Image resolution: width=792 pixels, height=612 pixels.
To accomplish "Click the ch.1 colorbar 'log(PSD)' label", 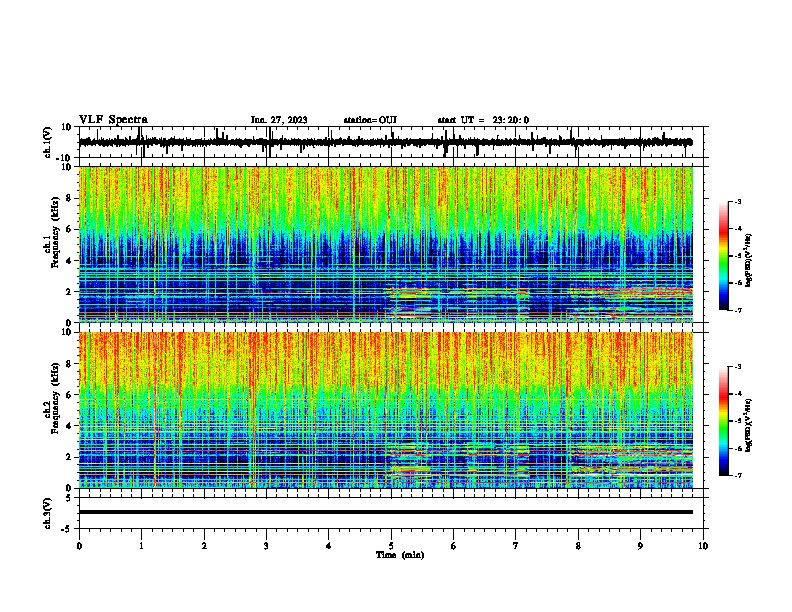I will 748,261.
